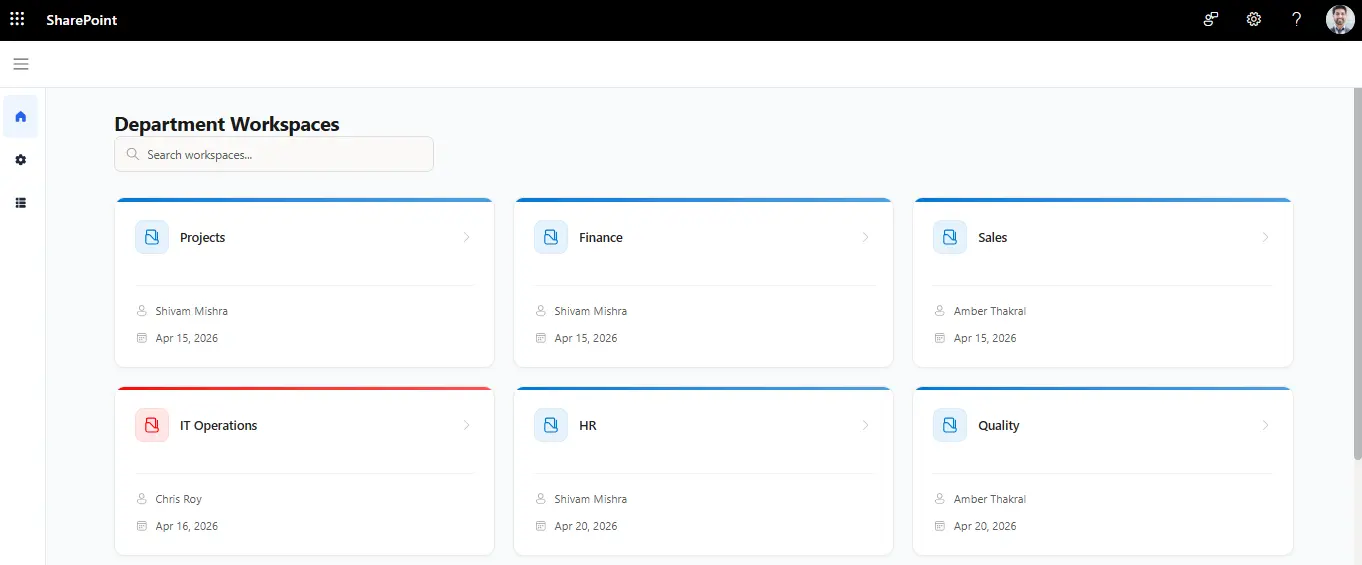The height and width of the screenshot is (565, 1362).
Task: Click Apr 15, 2026 on Sales card
Action: (x=985, y=338)
